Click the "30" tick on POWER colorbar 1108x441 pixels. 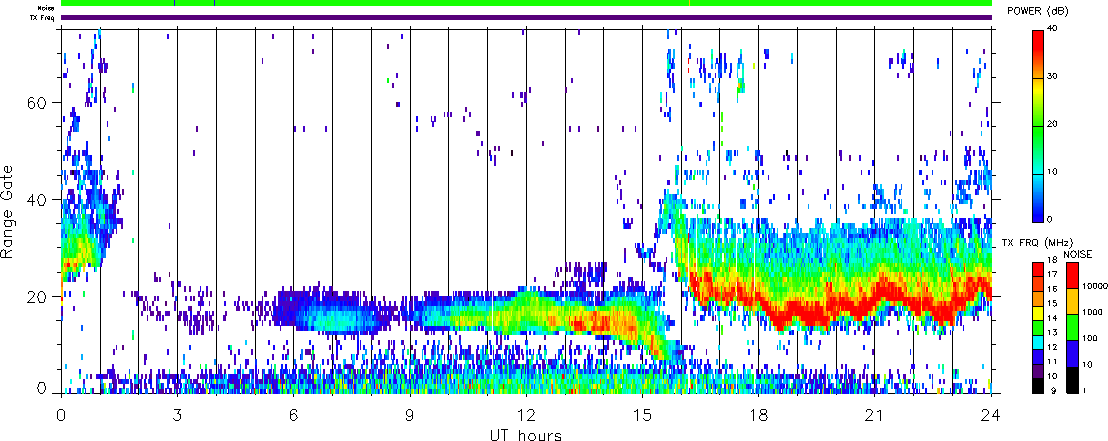point(1051,76)
